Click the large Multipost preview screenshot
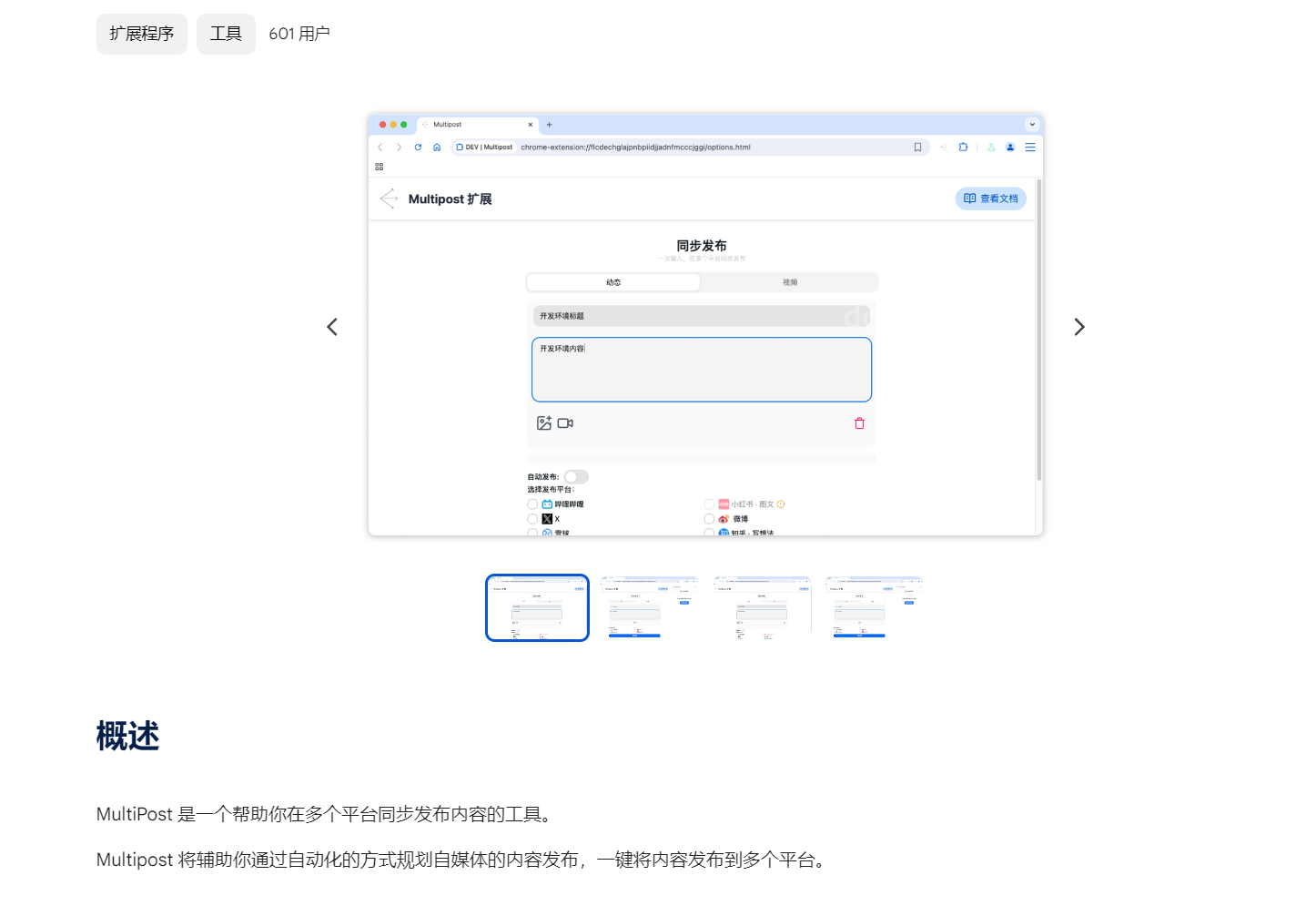 pos(705,325)
